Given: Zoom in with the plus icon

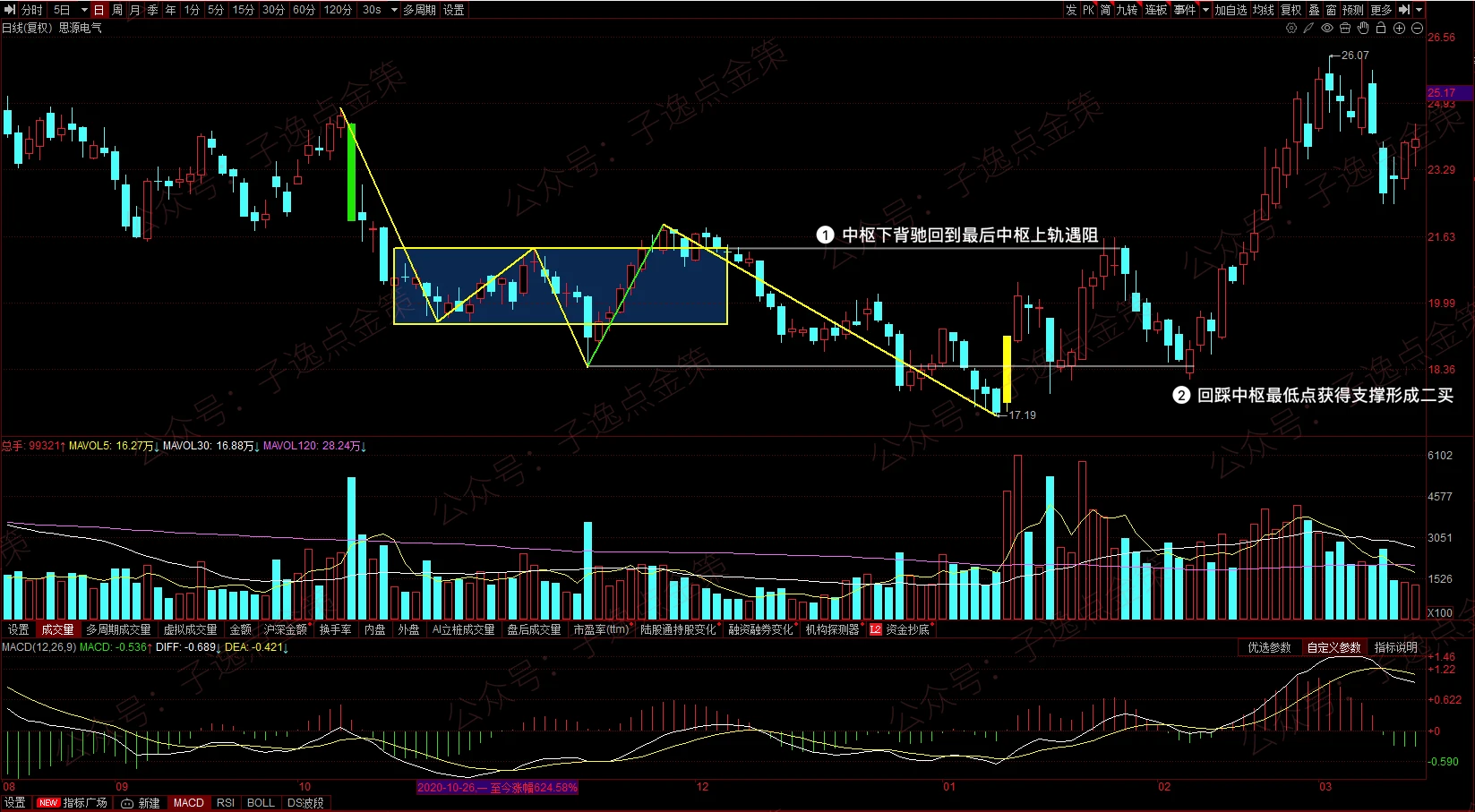Looking at the screenshot, I should coord(1399,29).
